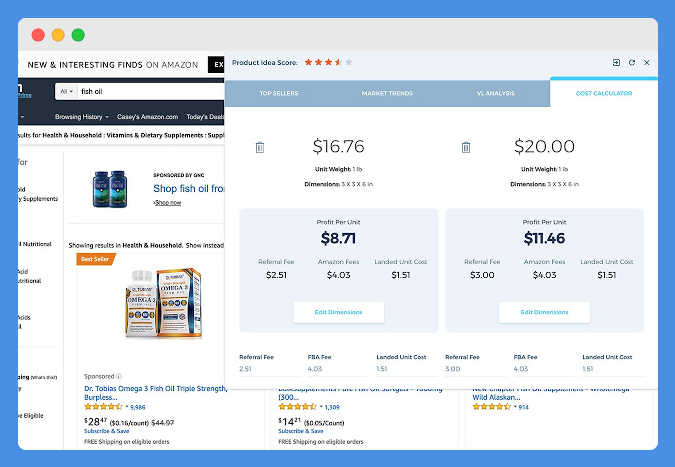Click the Shop now link
Image resolution: width=675 pixels, height=467 pixels.
click(x=168, y=202)
